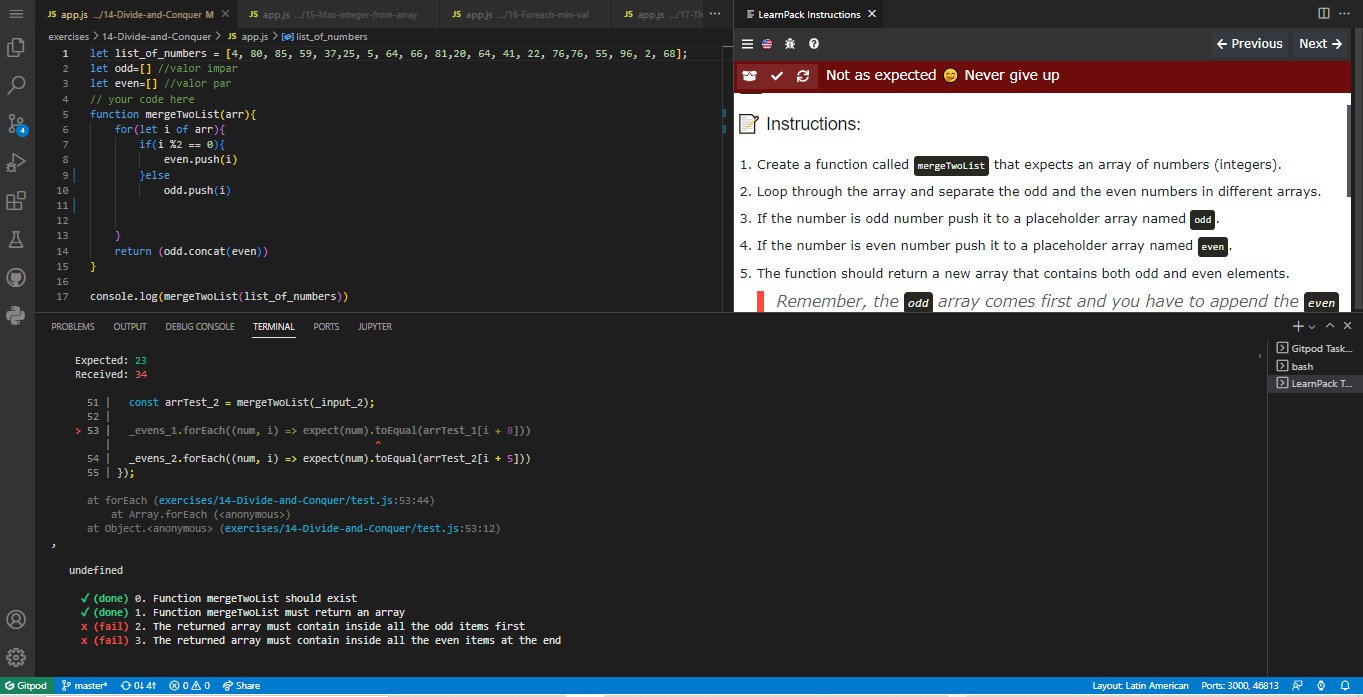This screenshot has height=697, width=1363.
Task: Open the Search view
Action: (x=15, y=84)
